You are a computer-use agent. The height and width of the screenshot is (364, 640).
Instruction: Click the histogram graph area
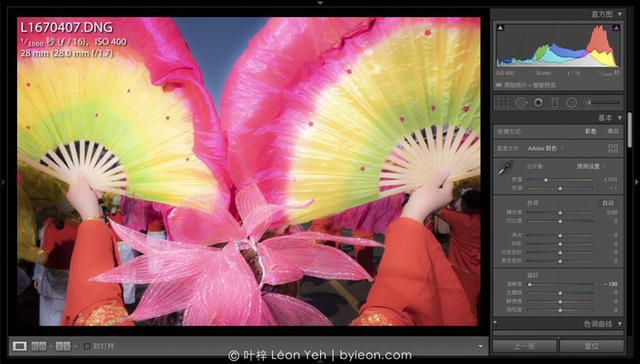tap(558, 45)
